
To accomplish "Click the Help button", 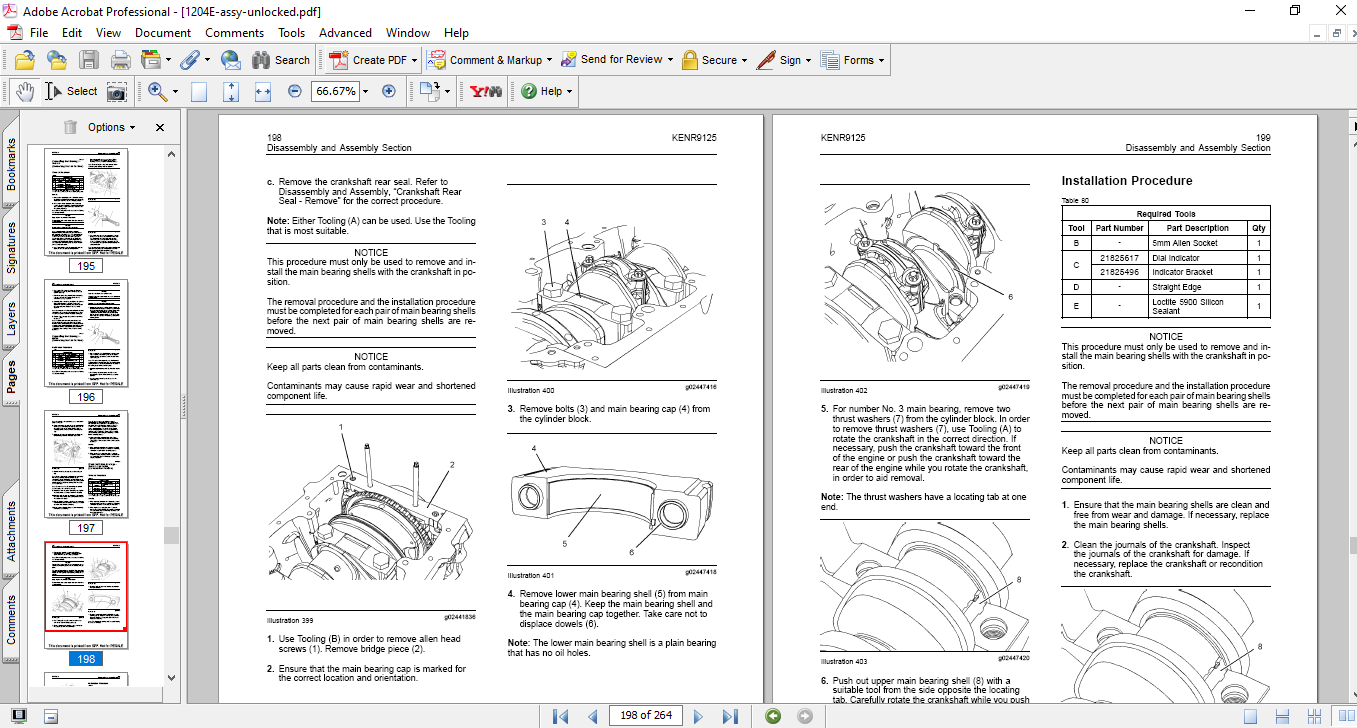I will coord(544,91).
